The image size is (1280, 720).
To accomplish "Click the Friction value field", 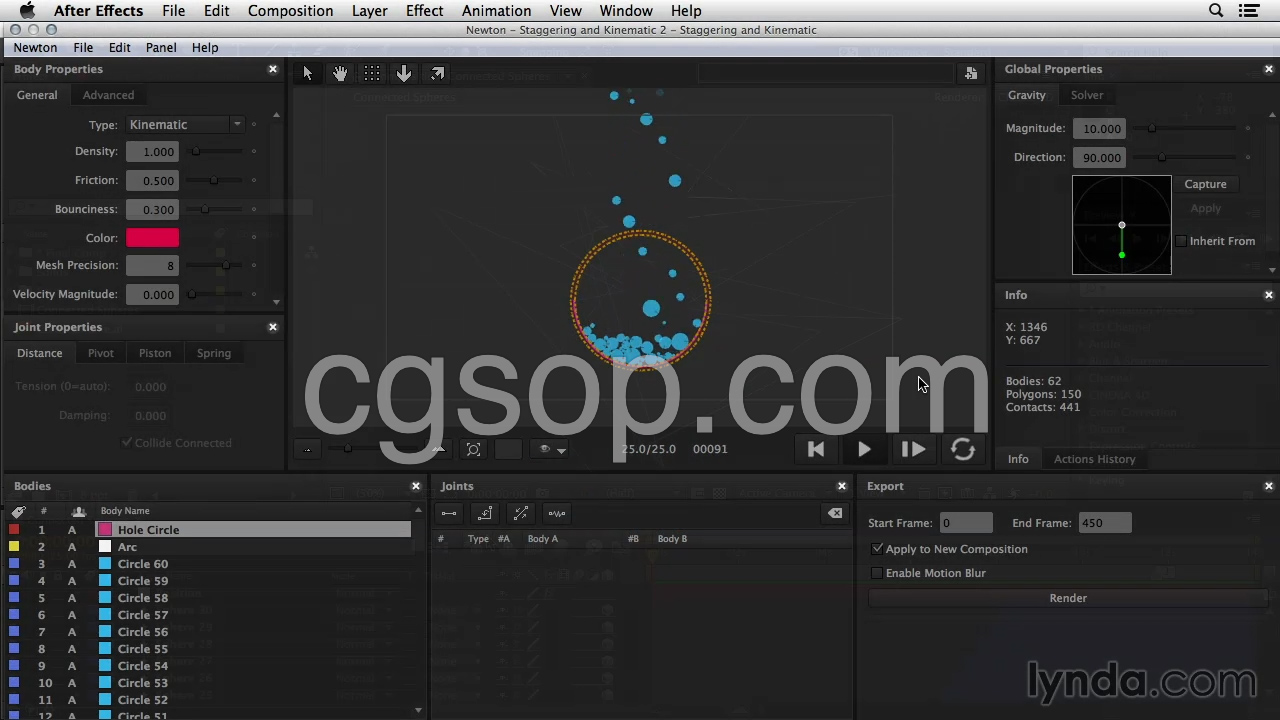I will 152,181.
